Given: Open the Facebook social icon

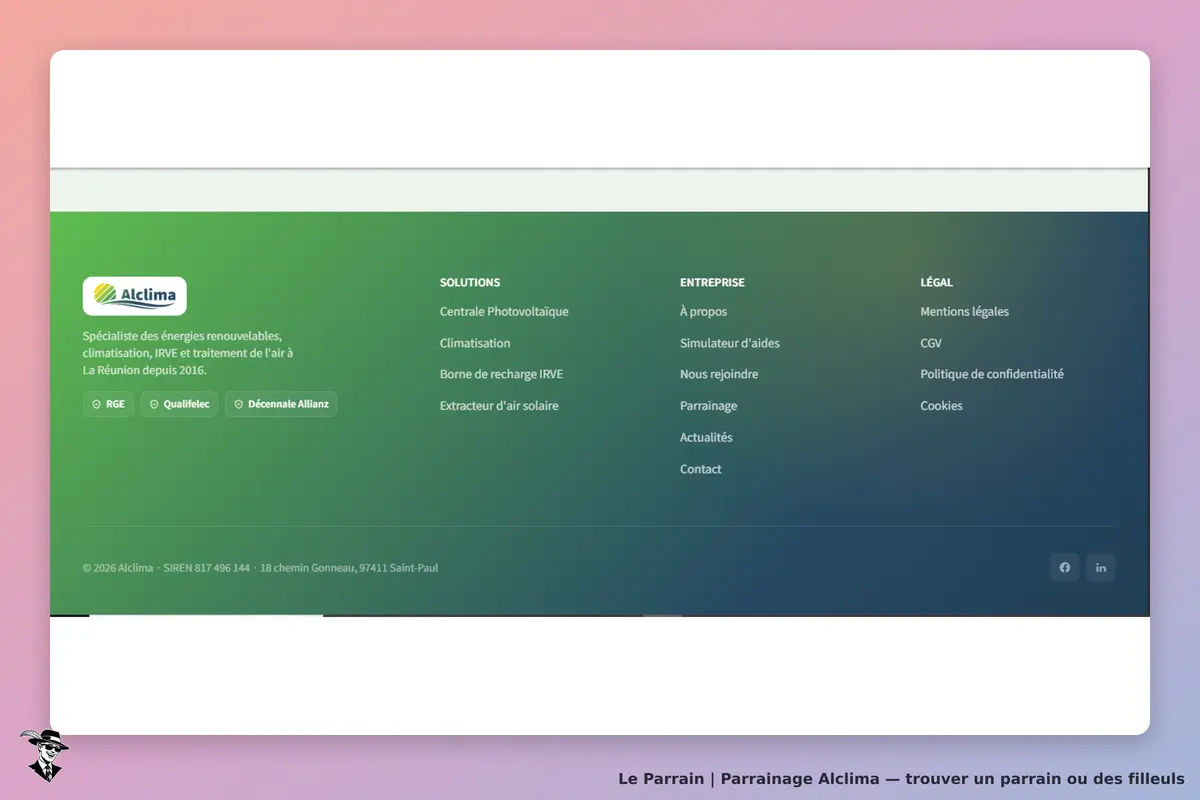Looking at the screenshot, I should [1065, 568].
